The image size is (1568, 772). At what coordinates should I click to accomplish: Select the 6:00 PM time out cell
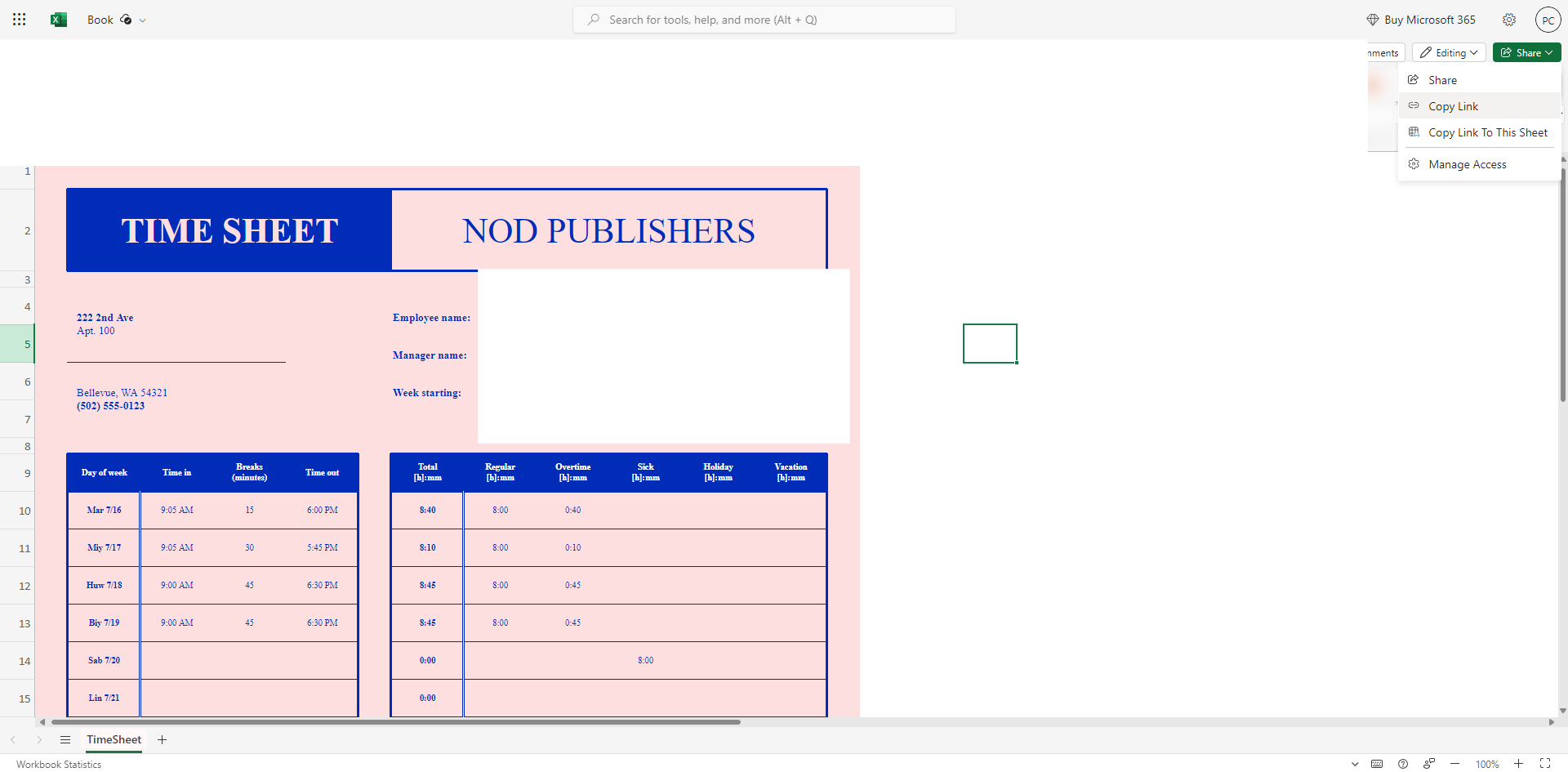(322, 510)
